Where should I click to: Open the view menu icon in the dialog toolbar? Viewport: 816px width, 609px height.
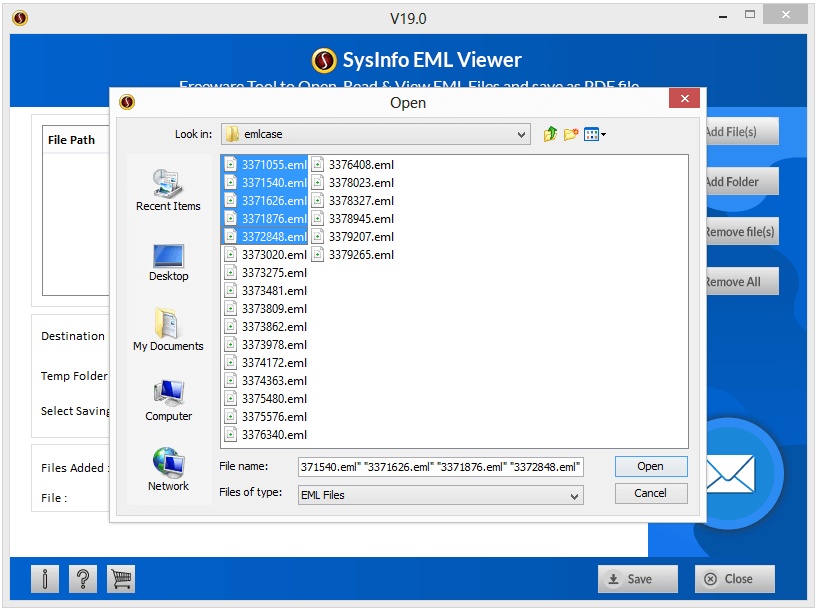click(594, 134)
